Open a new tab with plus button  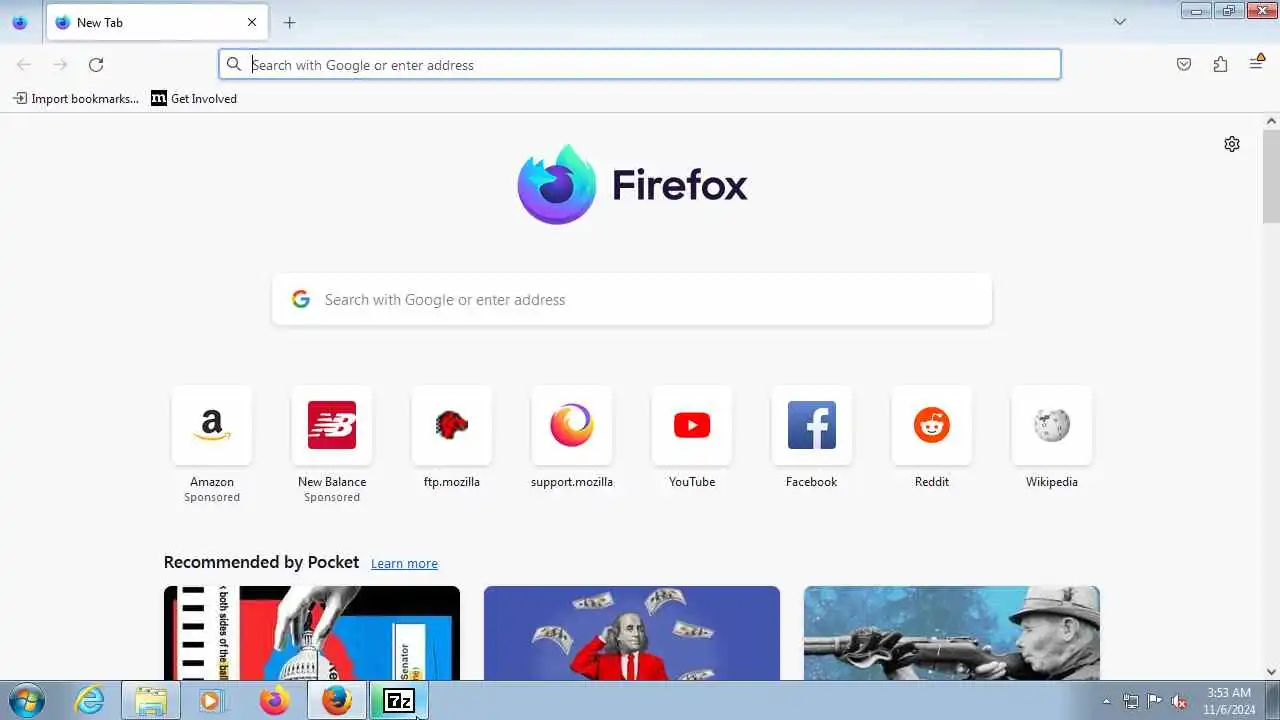point(289,22)
